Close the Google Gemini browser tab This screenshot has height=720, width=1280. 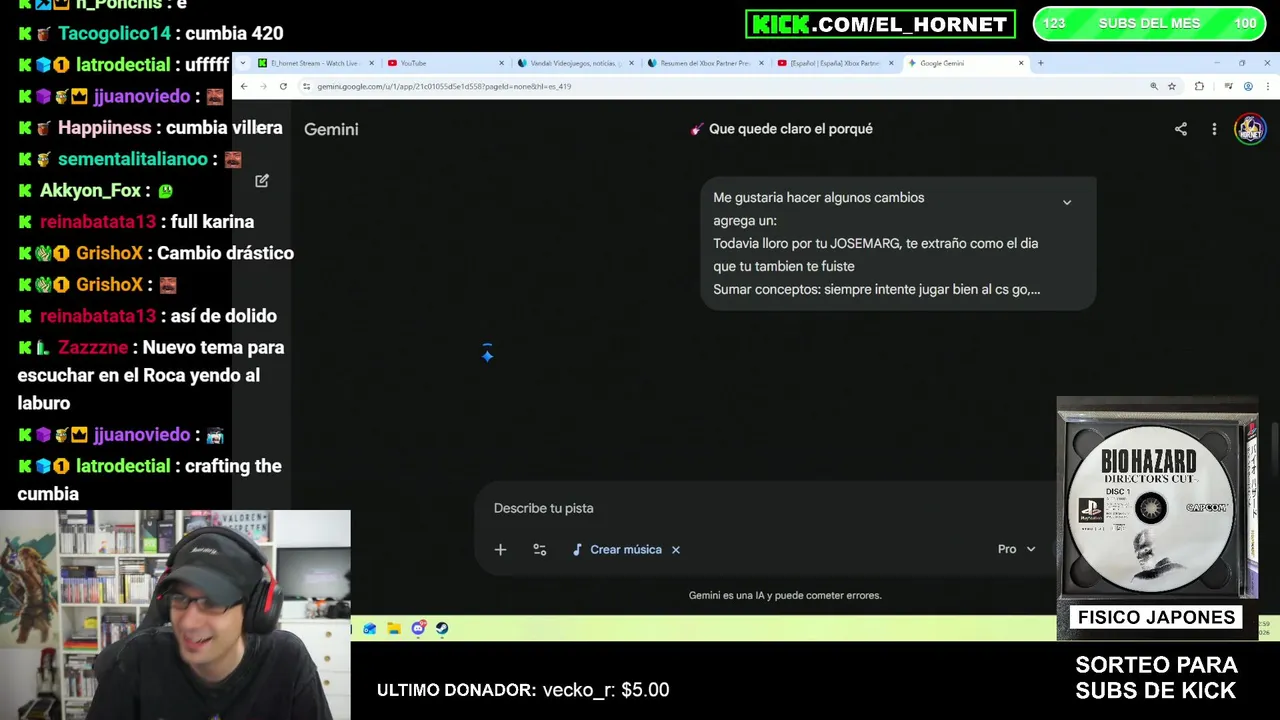(1021, 63)
